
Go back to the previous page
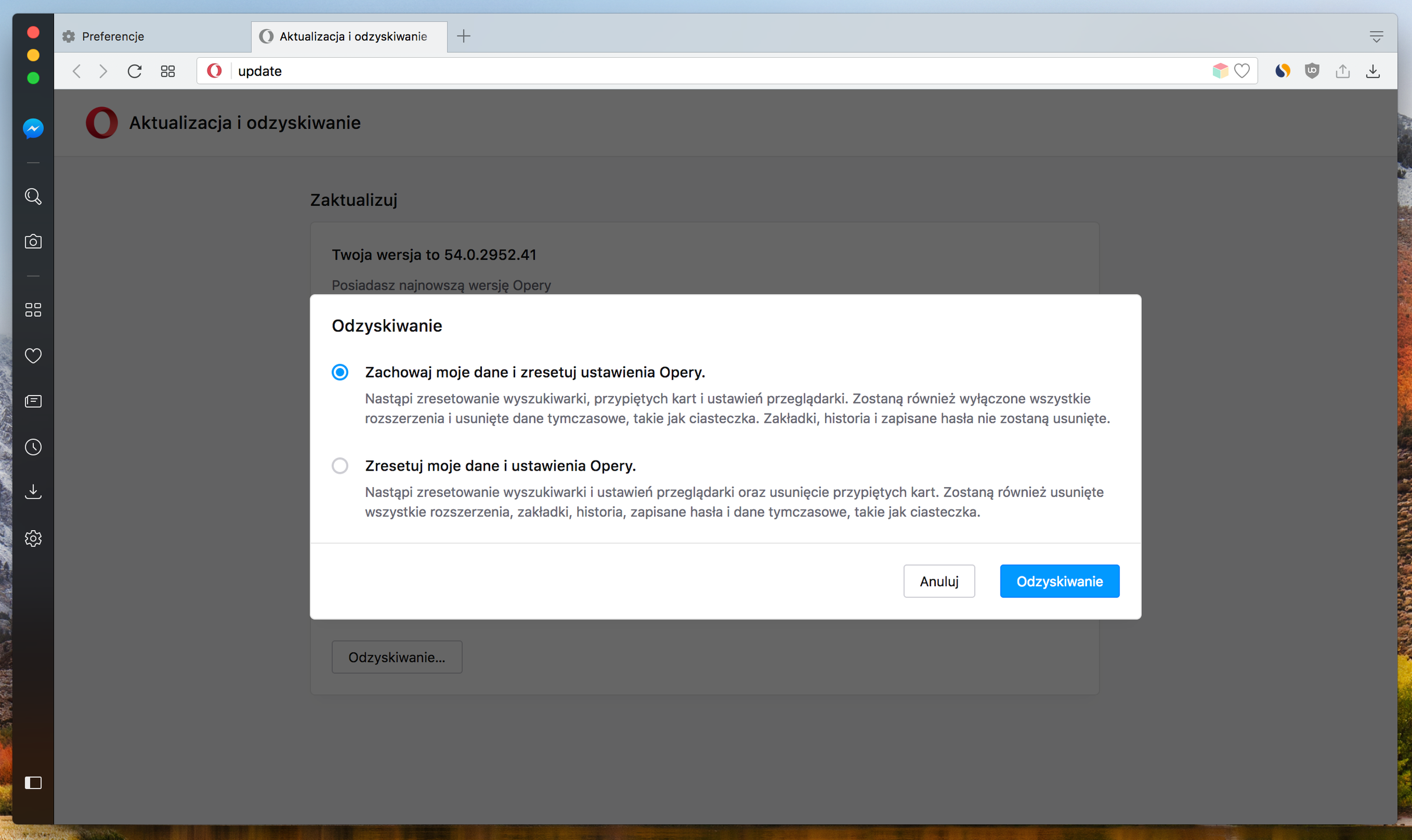pyautogui.click(x=76, y=71)
